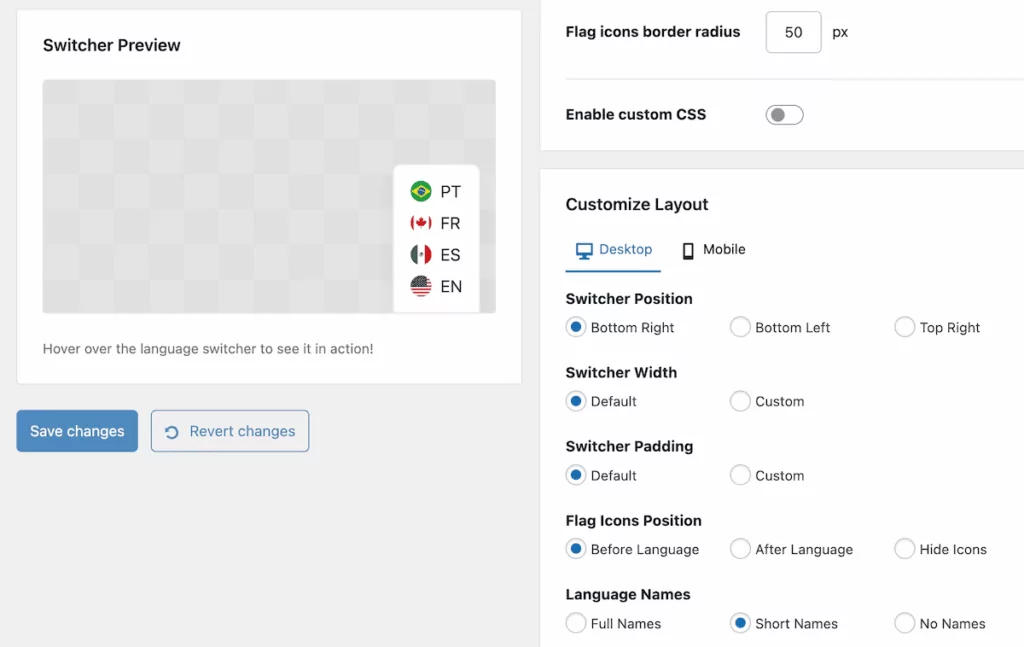Click the desktop monitor icon

[x=586, y=250]
